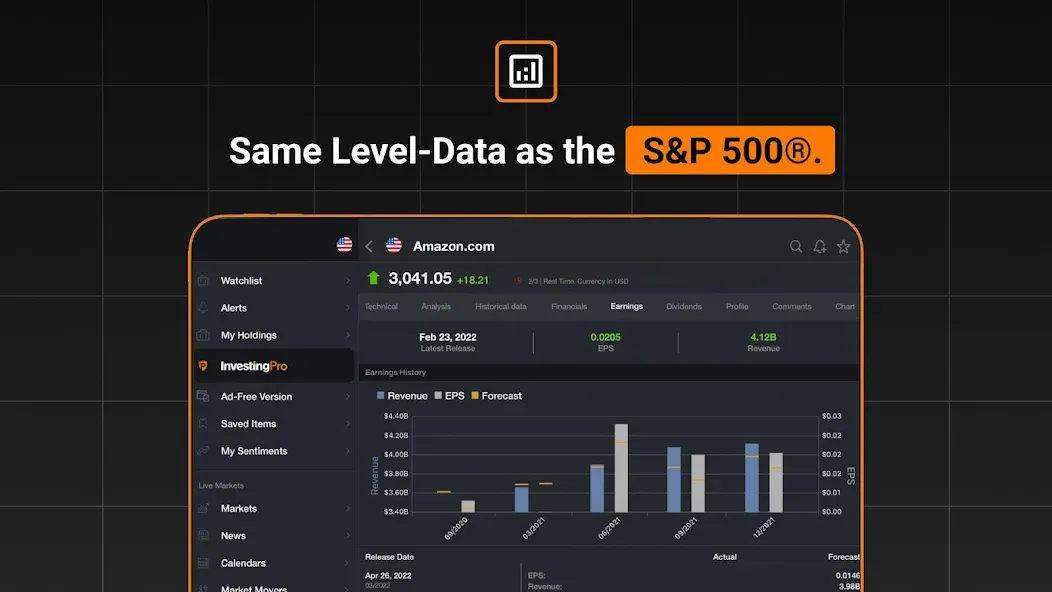Click the 06/2021 gray EPS bar
Image resolution: width=1052 pixels, height=592 pixels.
coord(621,468)
